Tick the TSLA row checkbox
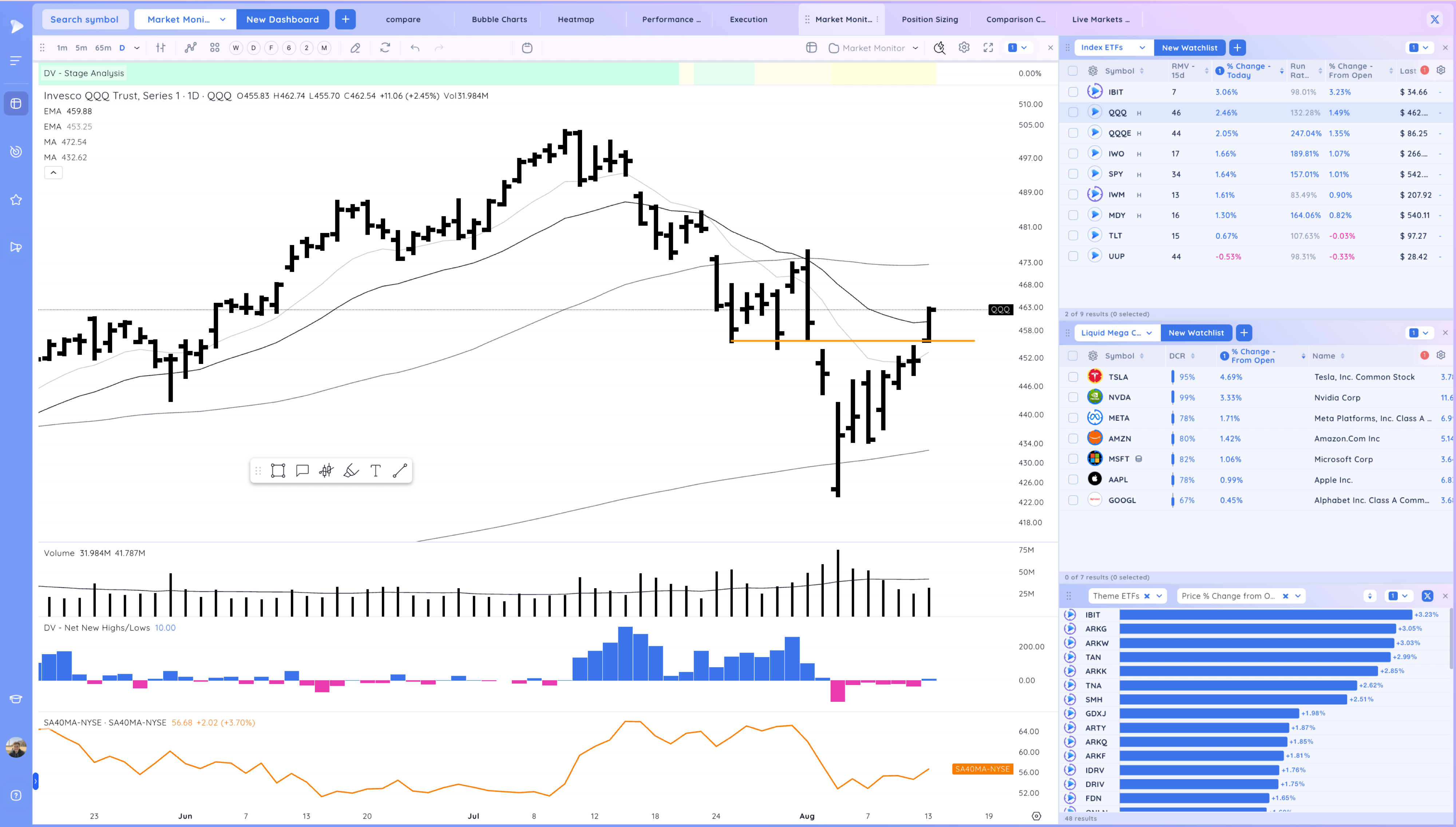Viewport: 1456px width, 827px height. pos(1073,377)
